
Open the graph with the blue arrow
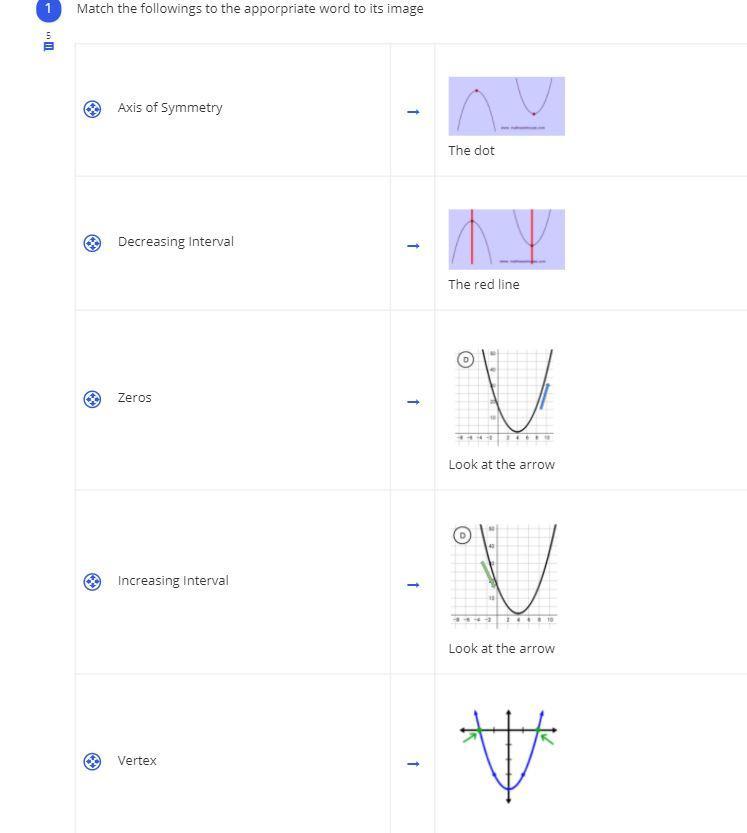coord(505,396)
